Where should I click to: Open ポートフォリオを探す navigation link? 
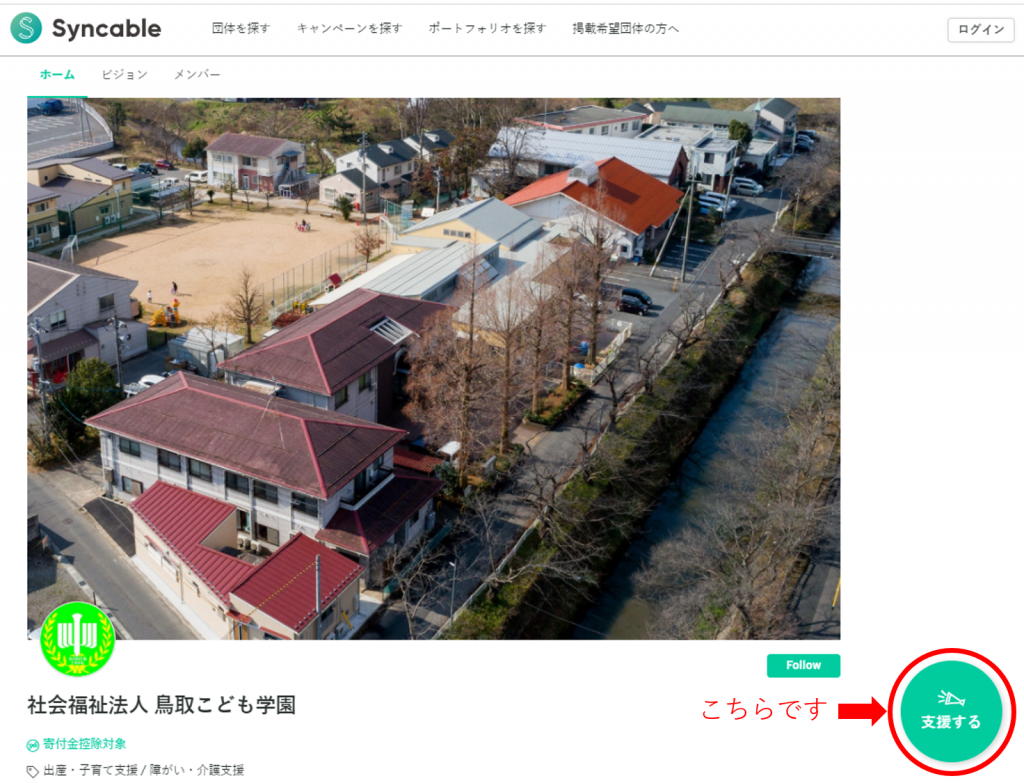[x=487, y=29]
